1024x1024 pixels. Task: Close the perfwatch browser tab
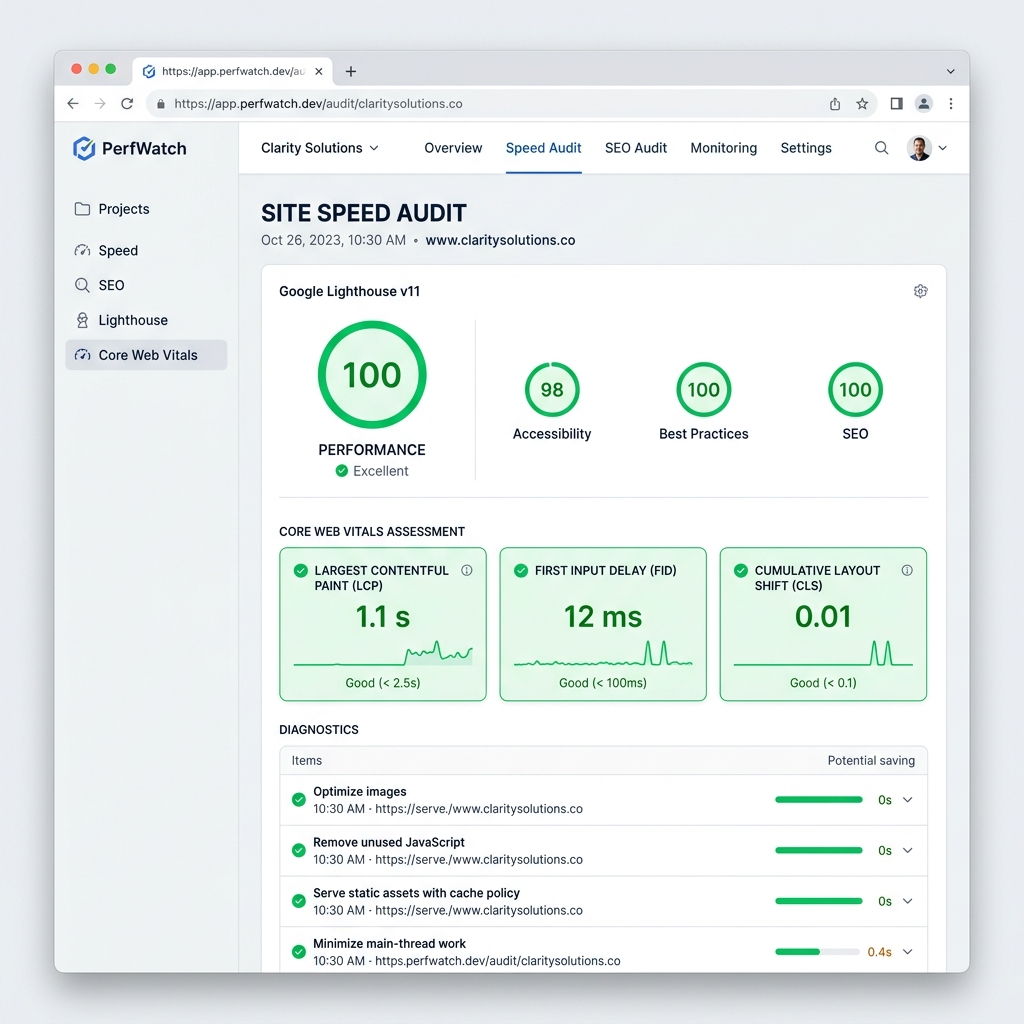319,71
